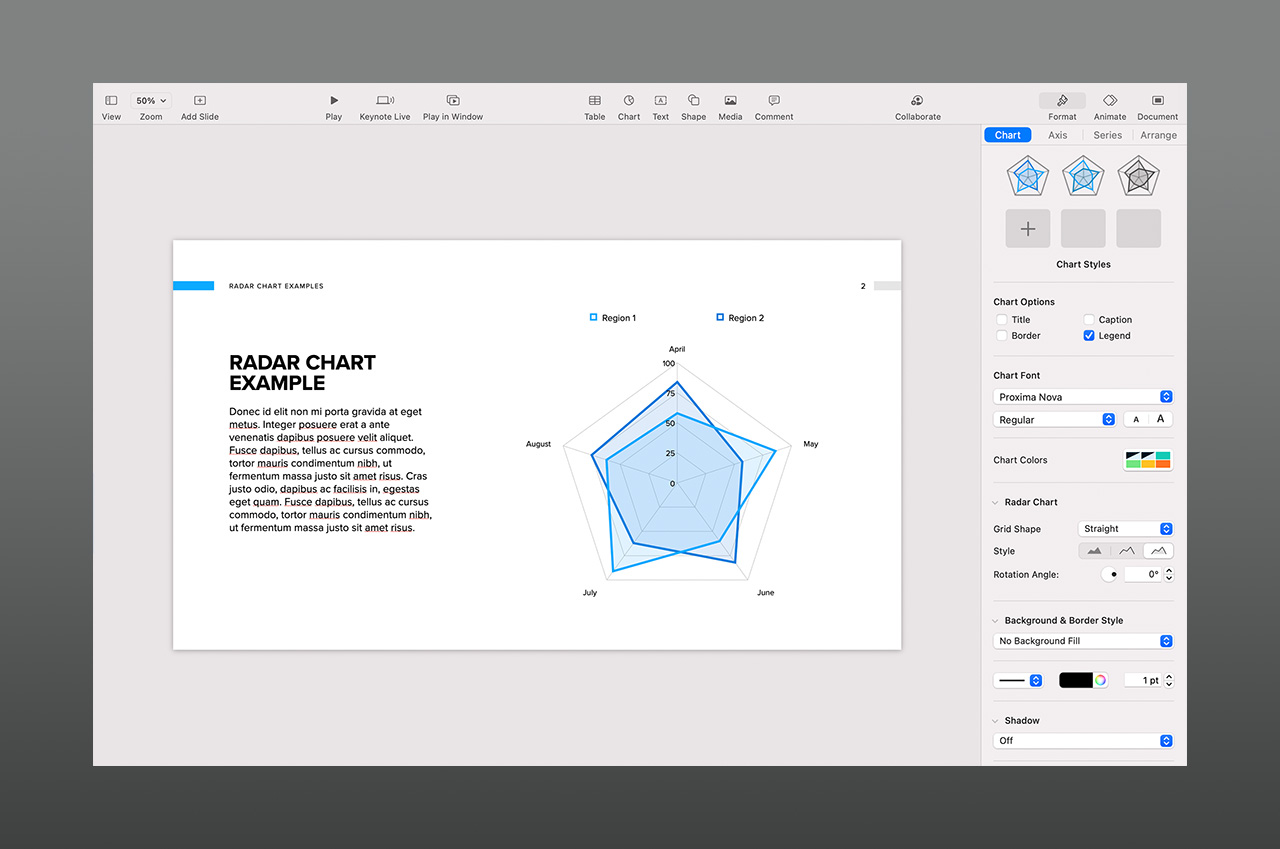Image resolution: width=1280 pixels, height=849 pixels.
Task: Insert a Table using the toolbar icon
Action: tap(595, 101)
